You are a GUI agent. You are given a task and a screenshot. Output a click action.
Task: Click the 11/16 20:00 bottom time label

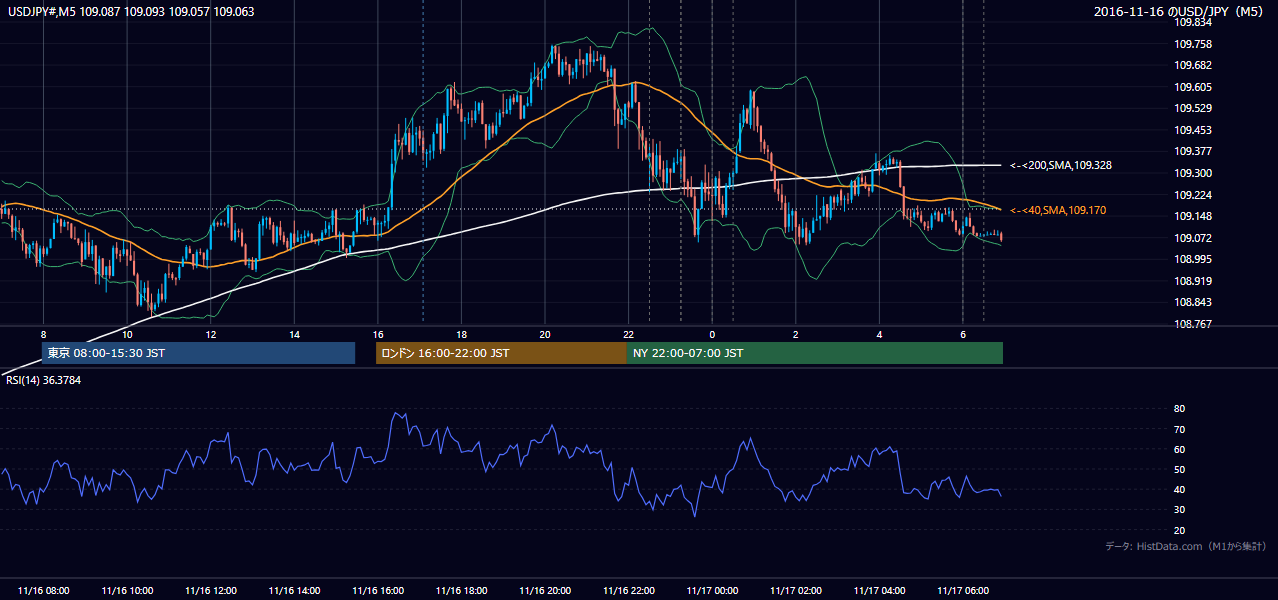pos(545,591)
